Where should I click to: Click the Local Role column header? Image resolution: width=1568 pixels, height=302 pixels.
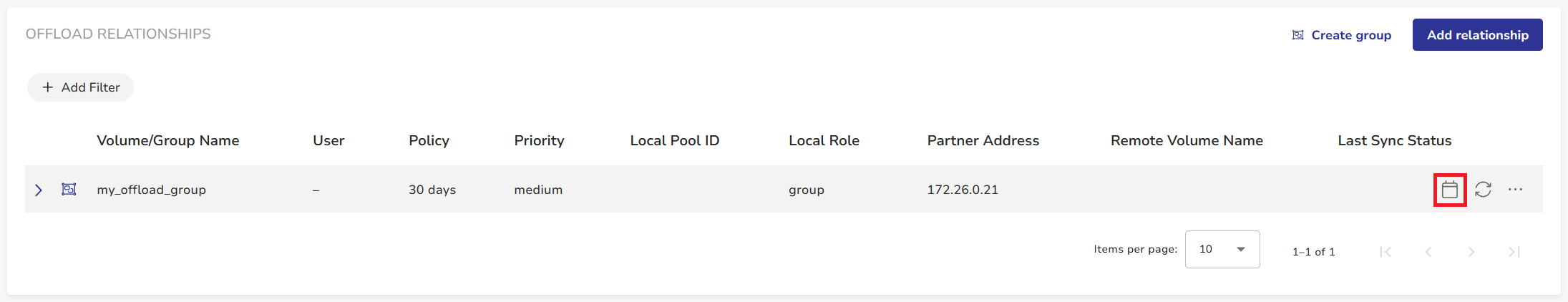click(824, 141)
